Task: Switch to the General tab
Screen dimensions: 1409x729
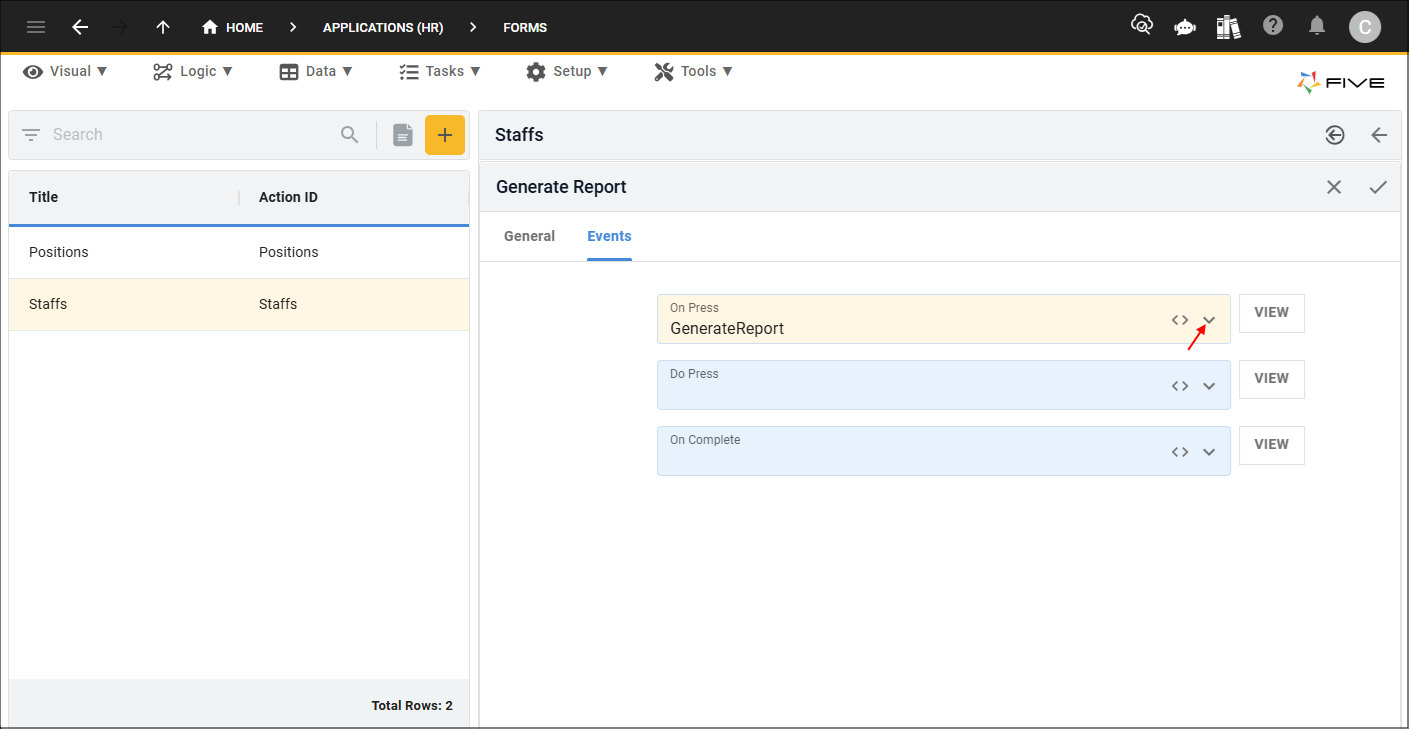Action: (529, 237)
